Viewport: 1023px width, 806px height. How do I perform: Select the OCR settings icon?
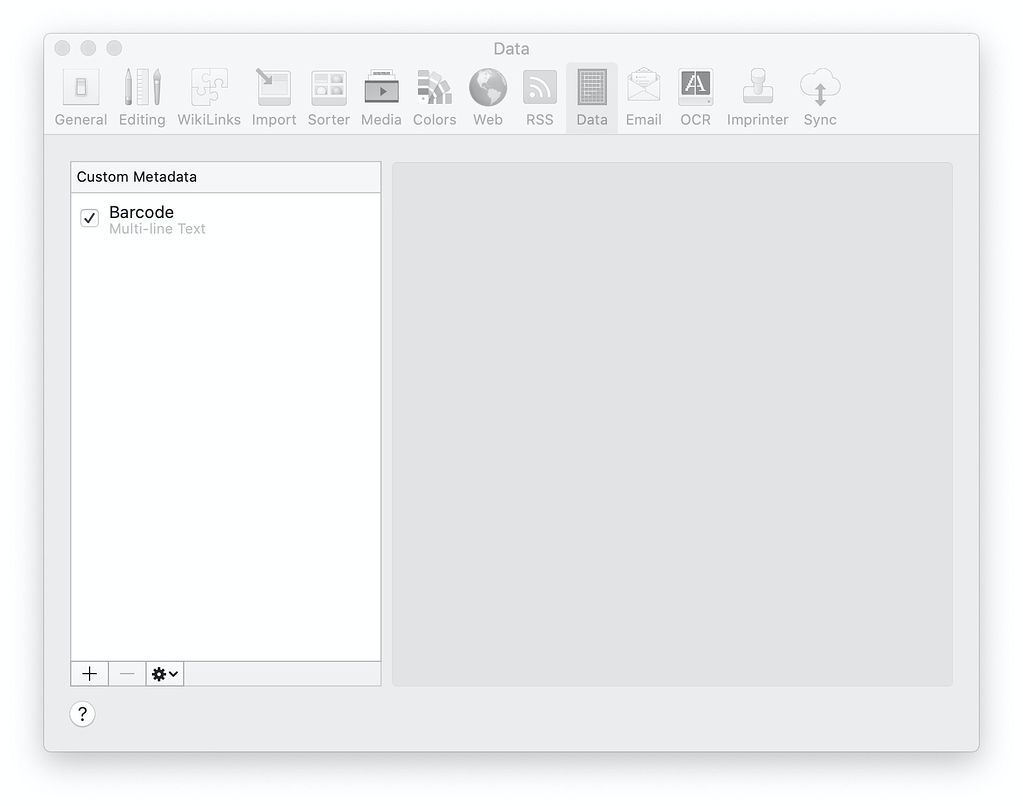point(695,95)
